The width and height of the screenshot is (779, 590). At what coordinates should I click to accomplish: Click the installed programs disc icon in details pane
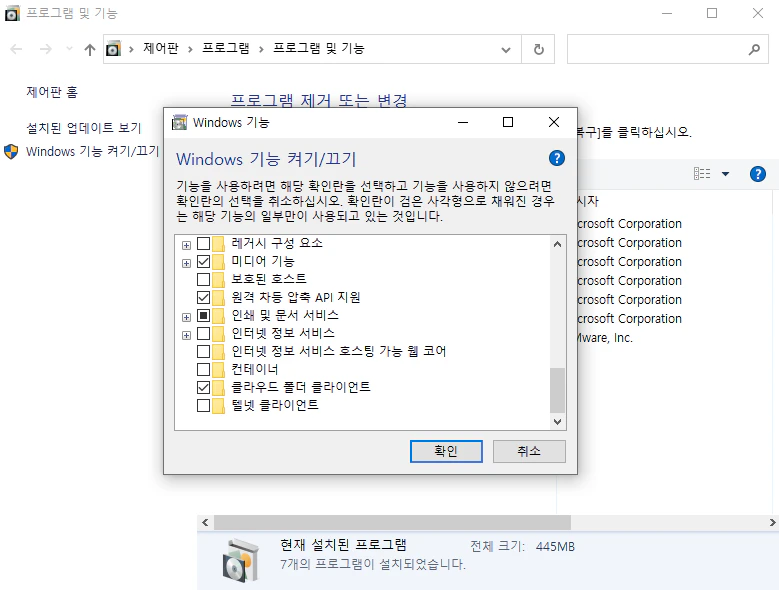tap(241, 560)
